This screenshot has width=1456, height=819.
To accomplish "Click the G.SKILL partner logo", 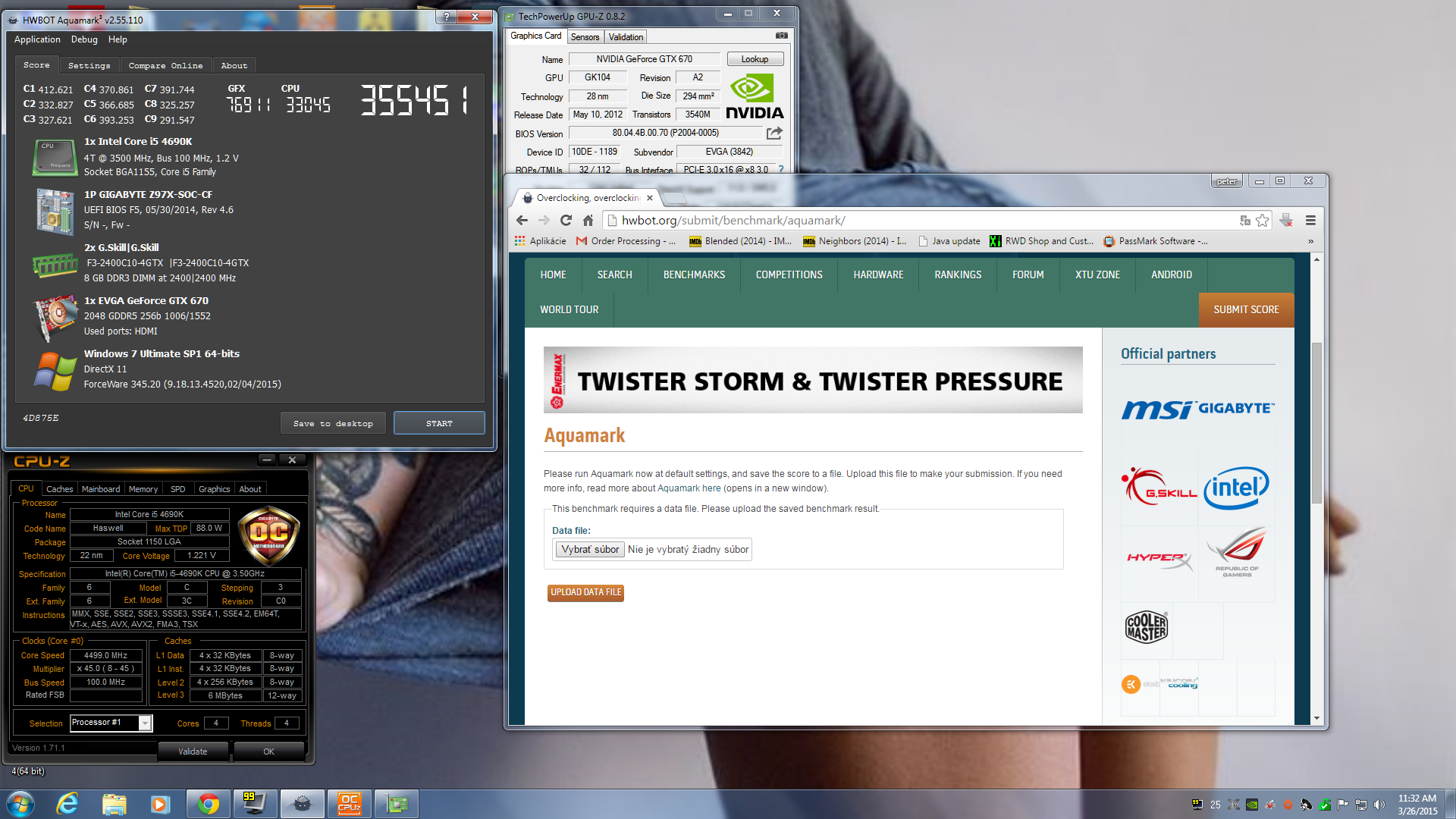I will (1159, 487).
